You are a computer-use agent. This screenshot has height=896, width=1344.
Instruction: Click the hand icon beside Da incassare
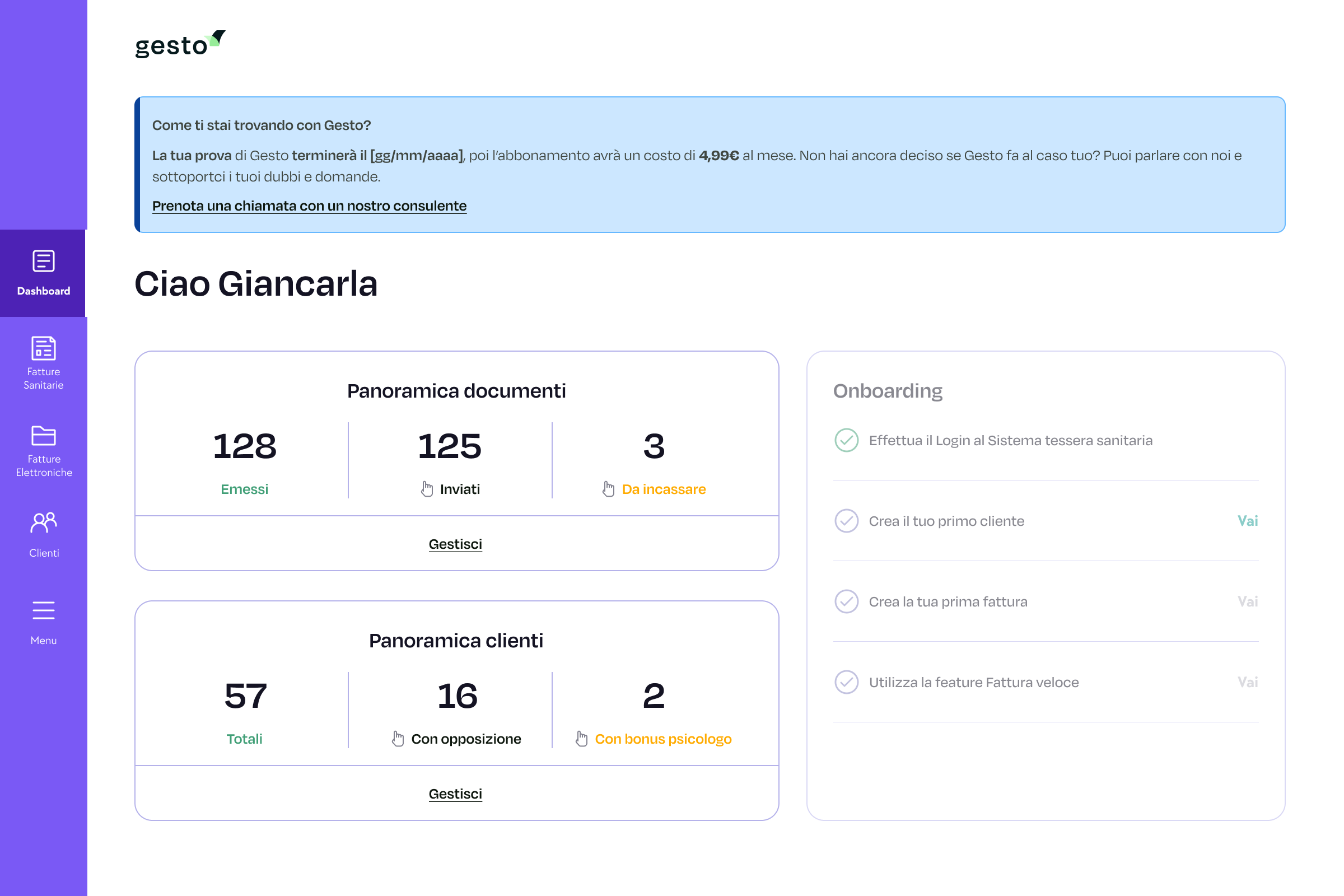(609, 489)
